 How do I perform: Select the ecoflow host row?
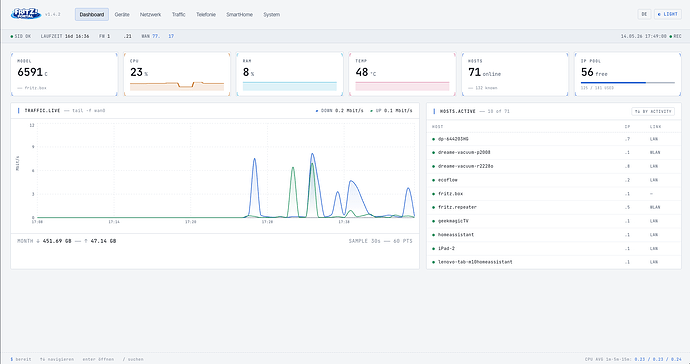pyautogui.click(x=554, y=180)
